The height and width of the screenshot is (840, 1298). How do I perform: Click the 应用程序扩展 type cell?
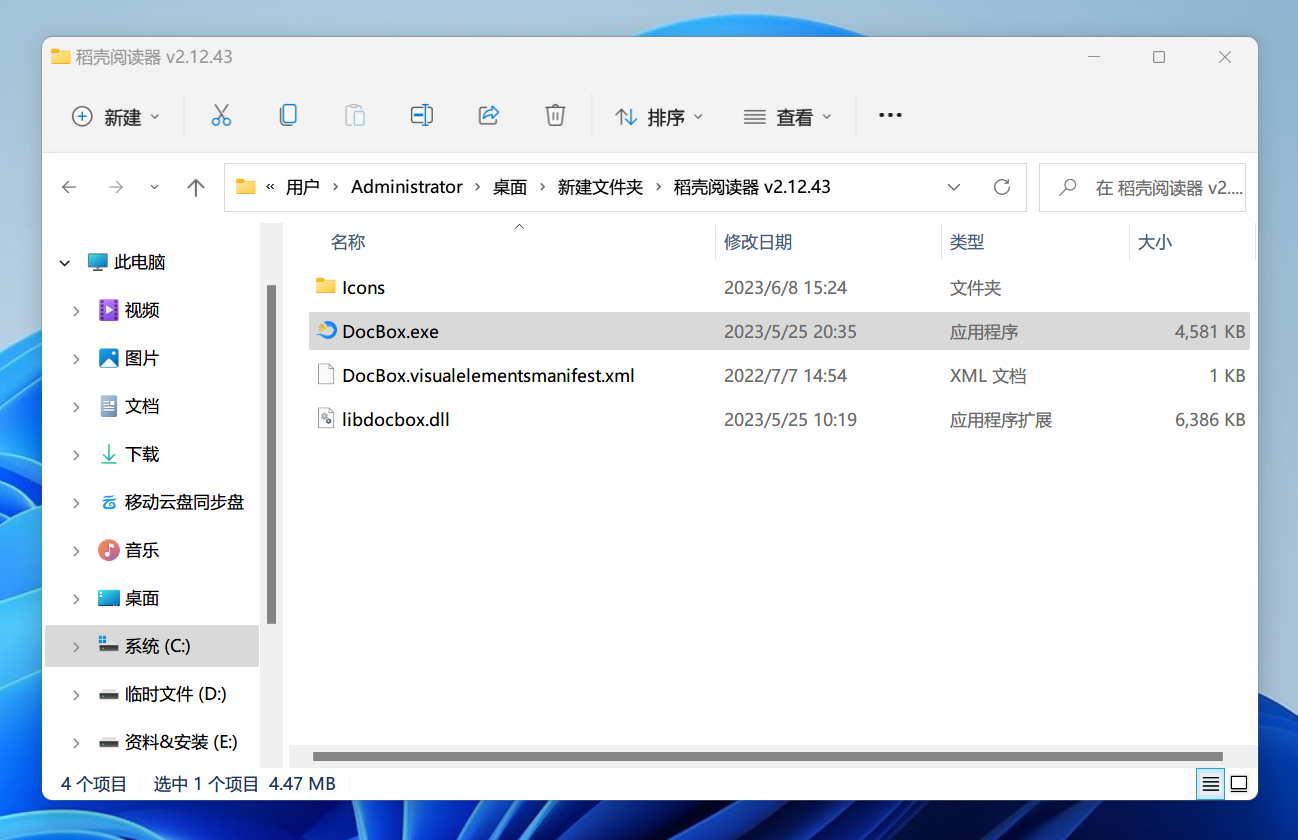coord(1001,419)
